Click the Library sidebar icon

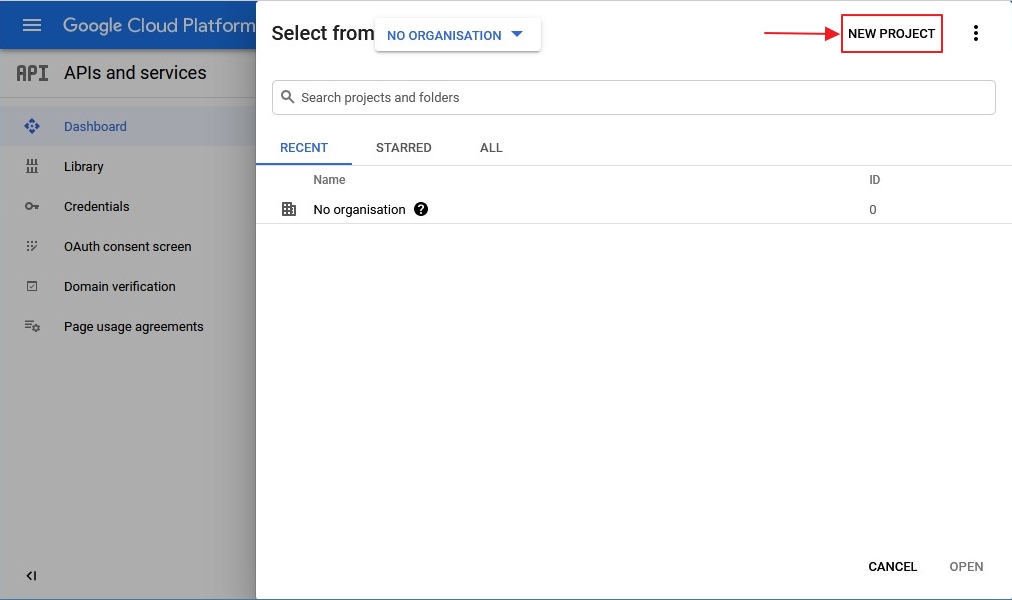[x=32, y=167]
